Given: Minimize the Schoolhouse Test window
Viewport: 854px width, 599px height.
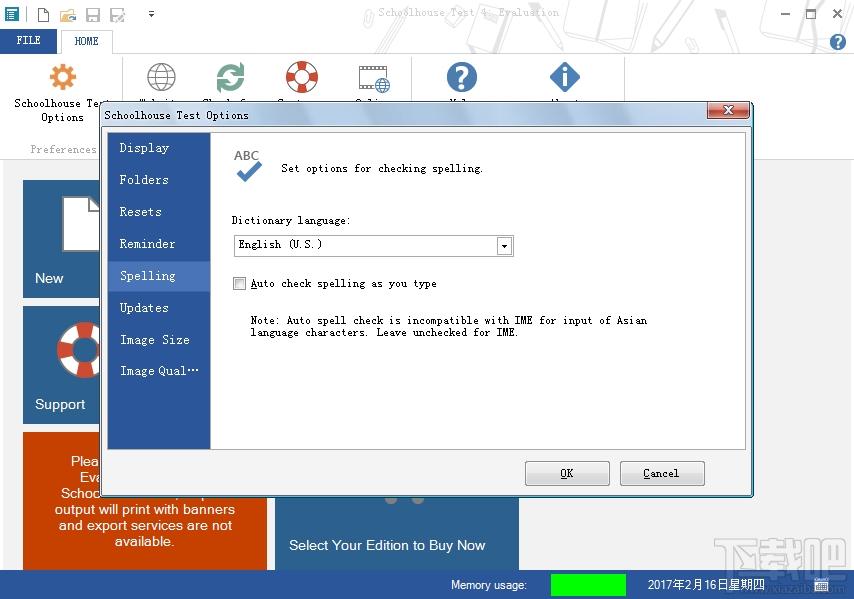Looking at the screenshot, I should pos(785,14).
